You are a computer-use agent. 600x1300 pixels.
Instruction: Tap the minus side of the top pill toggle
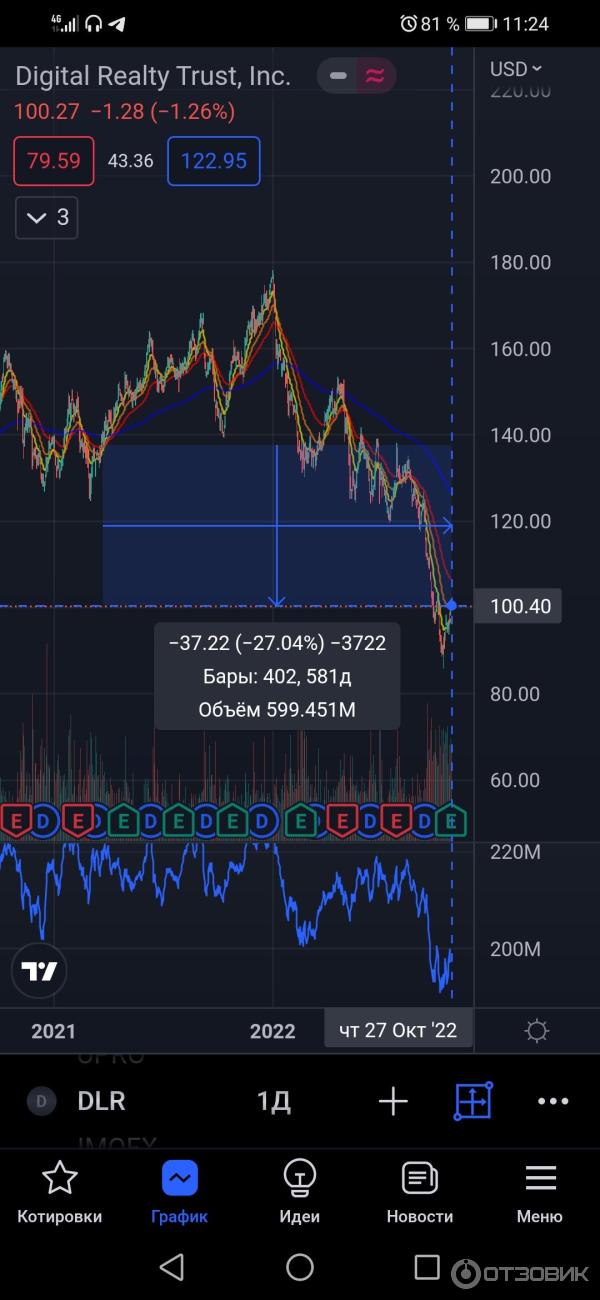pyautogui.click(x=338, y=75)
